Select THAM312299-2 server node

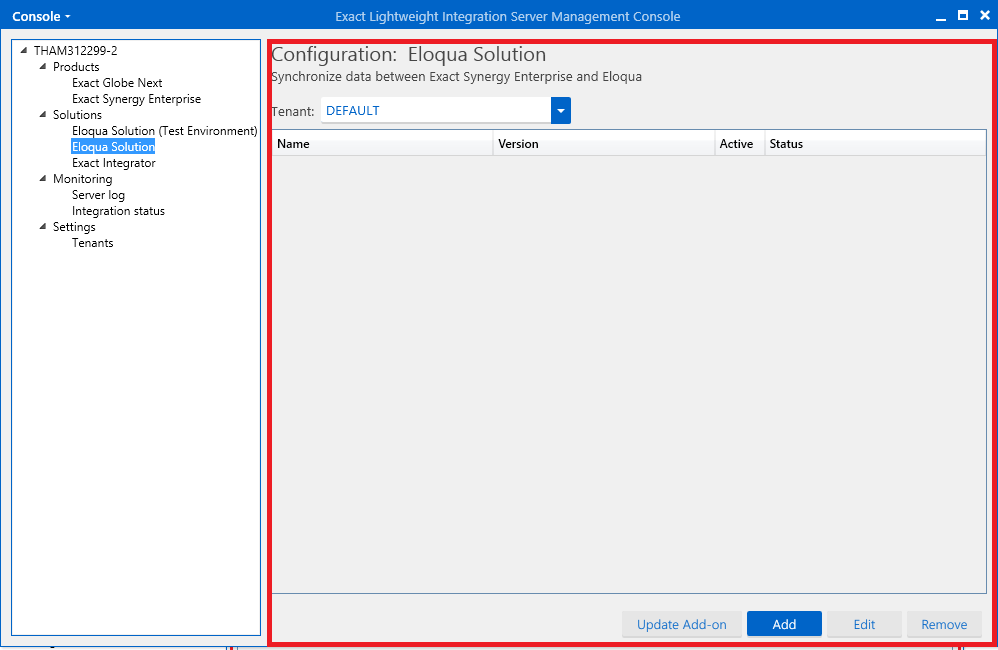[x=76, y=50]
